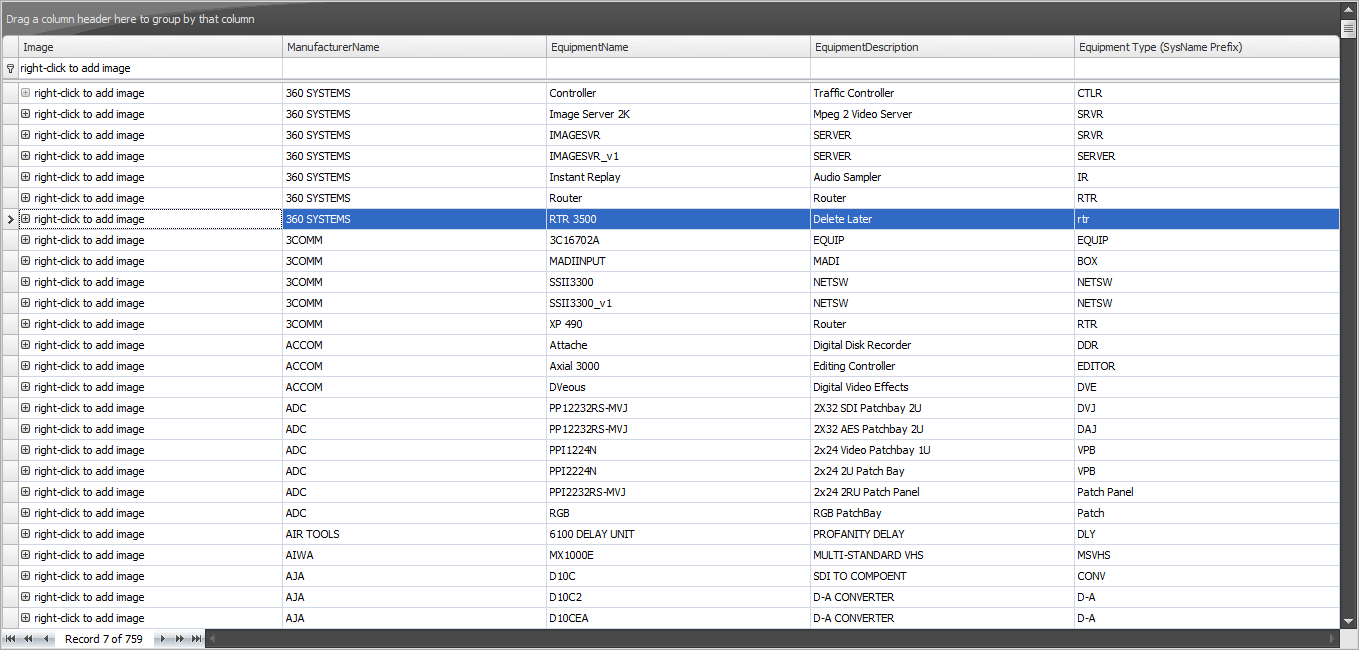Click the ManufacturerName filter row cell
This screenshot has height=650, width=1359.
coord(414,69)
